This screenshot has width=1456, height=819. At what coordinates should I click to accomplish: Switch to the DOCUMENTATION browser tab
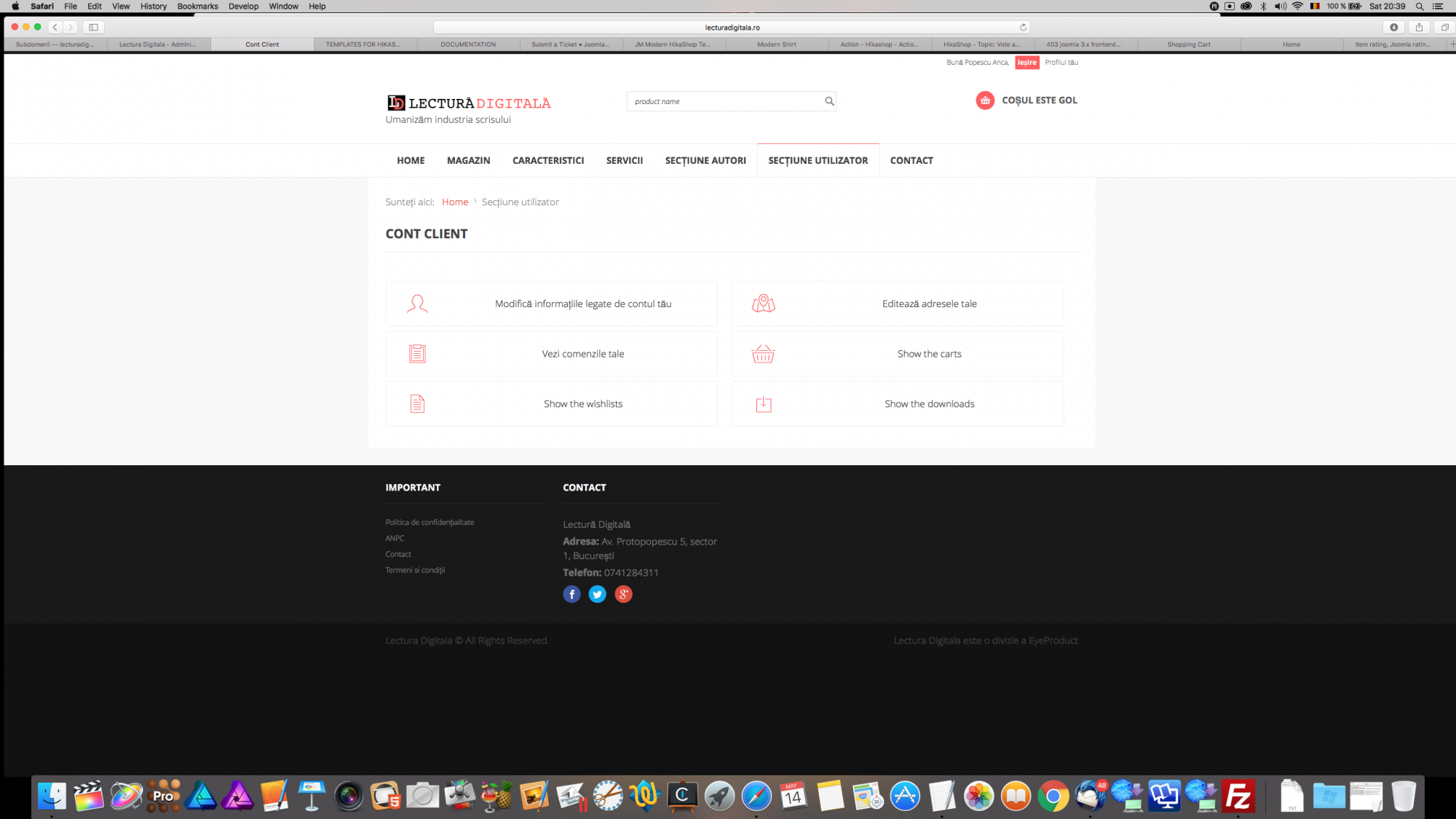(x=467, y=44)
